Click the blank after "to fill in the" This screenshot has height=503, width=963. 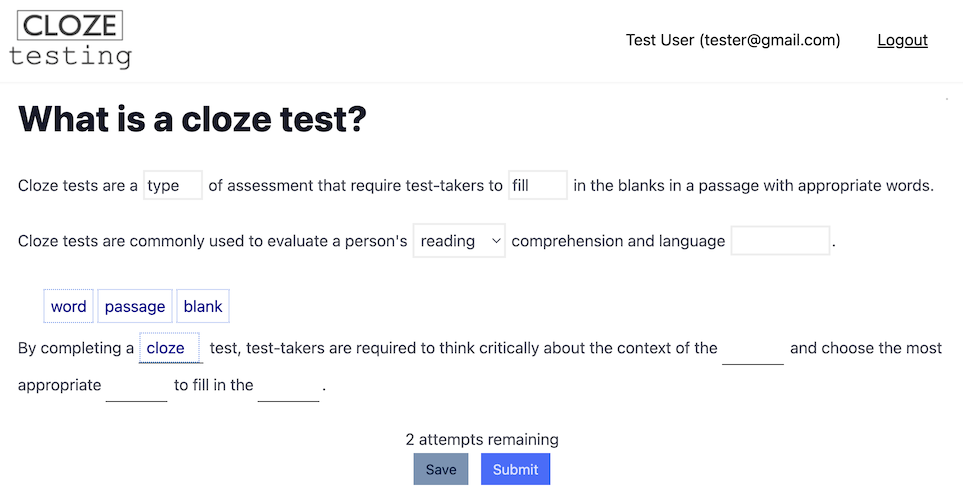click(x=288, y=385)
